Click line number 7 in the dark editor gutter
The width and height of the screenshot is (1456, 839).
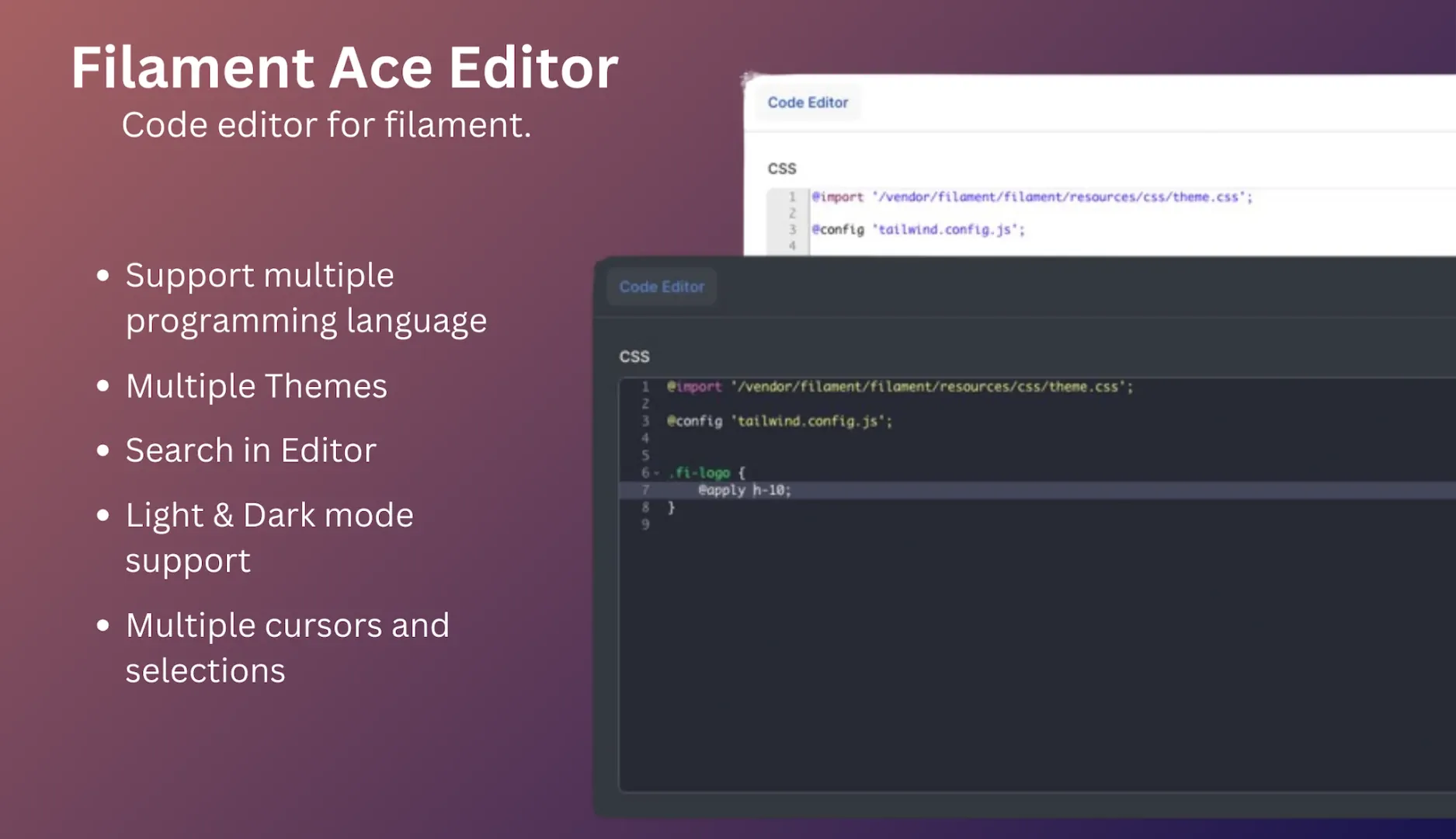645,490
